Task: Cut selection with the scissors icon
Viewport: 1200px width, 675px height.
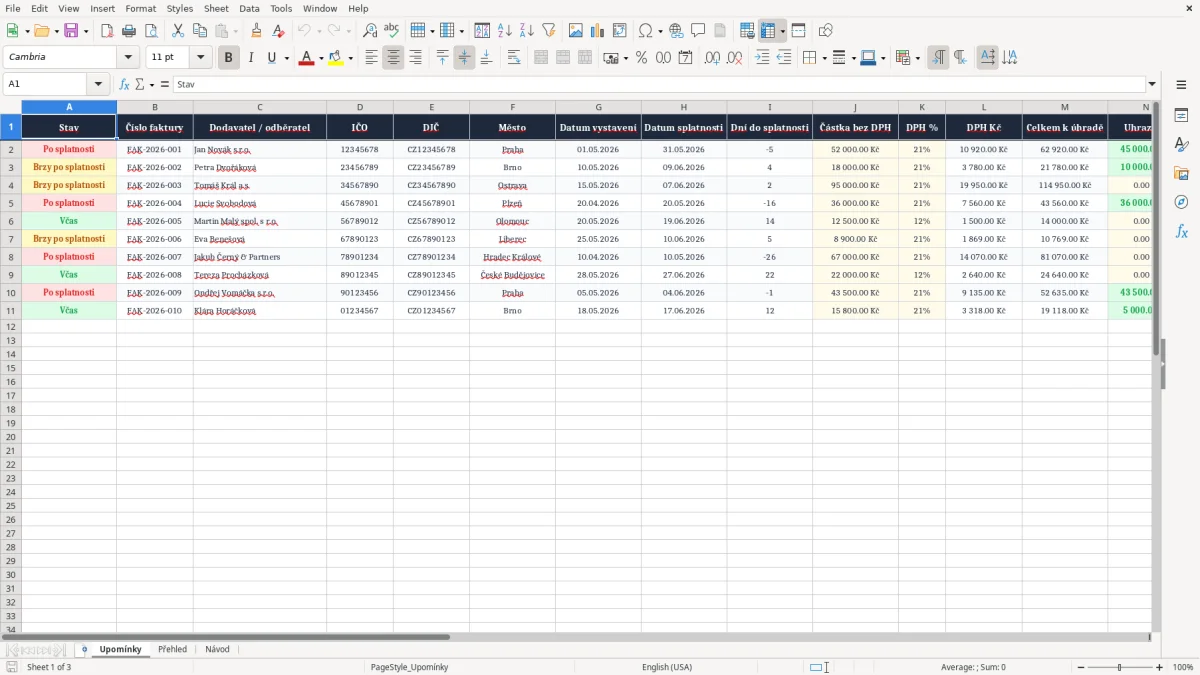Action: 178,31
